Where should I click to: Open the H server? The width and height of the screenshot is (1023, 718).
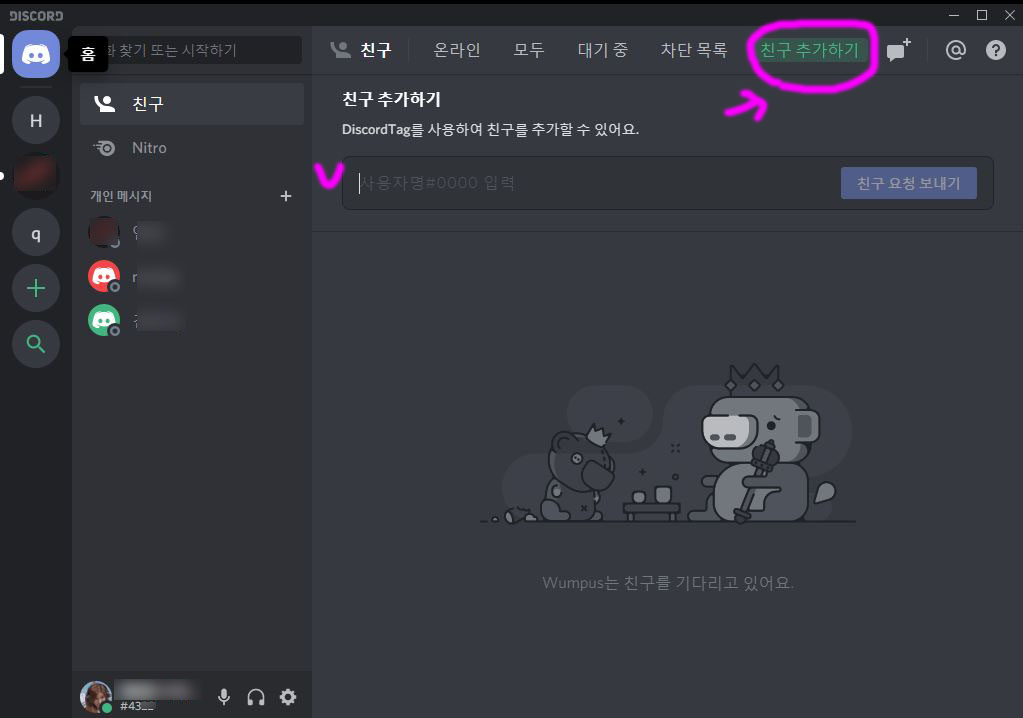coord(36,121)
